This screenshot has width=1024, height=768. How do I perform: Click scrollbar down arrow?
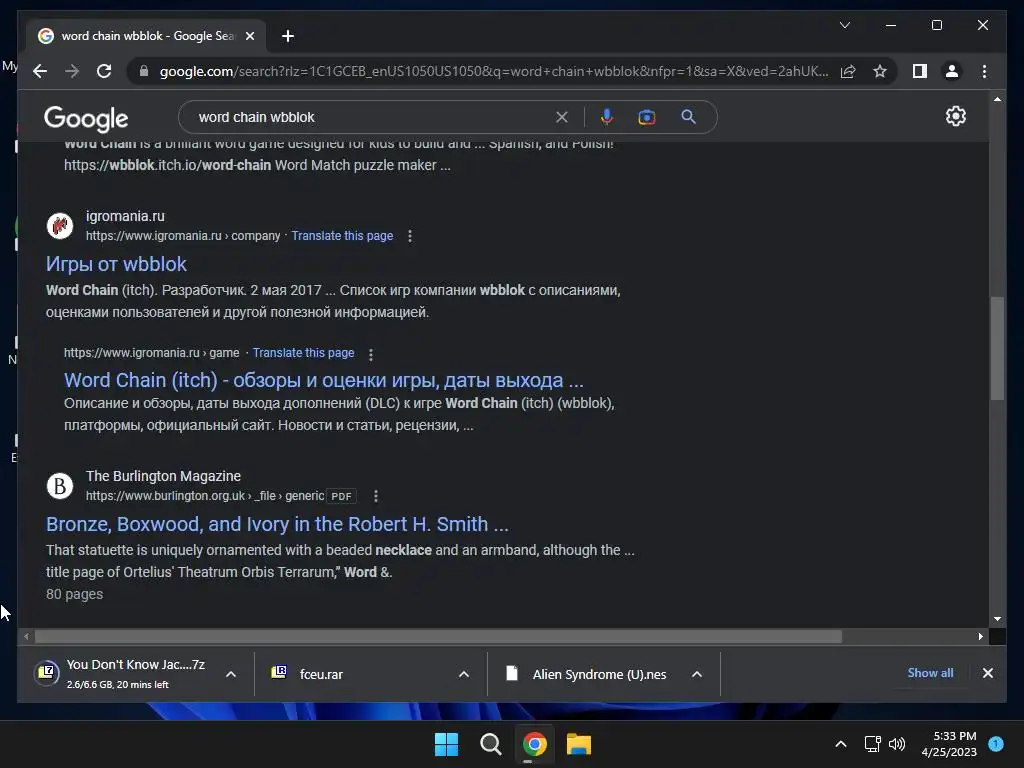click(x=997, y=618)
